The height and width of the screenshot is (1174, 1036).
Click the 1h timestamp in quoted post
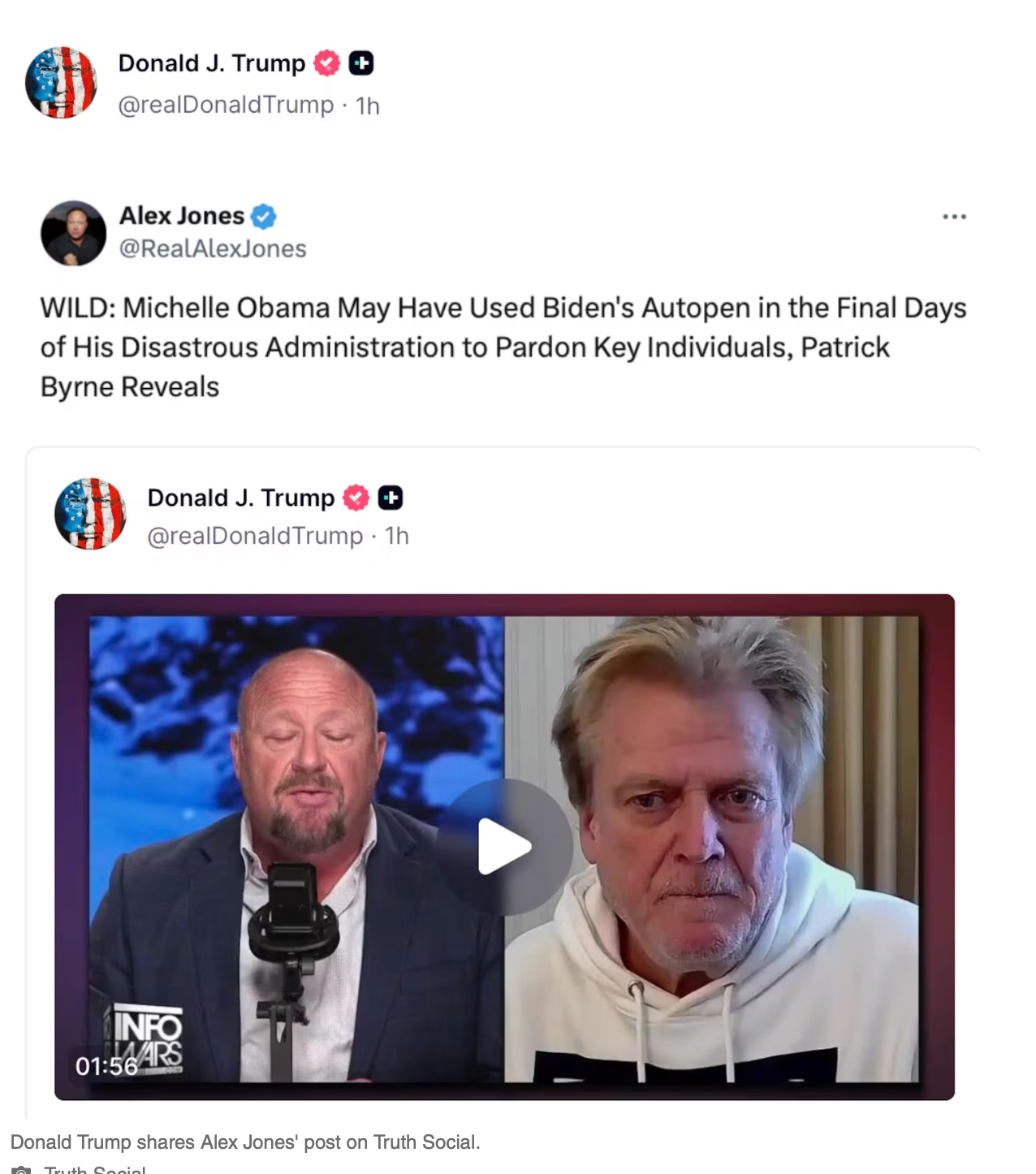coord(397,537)
